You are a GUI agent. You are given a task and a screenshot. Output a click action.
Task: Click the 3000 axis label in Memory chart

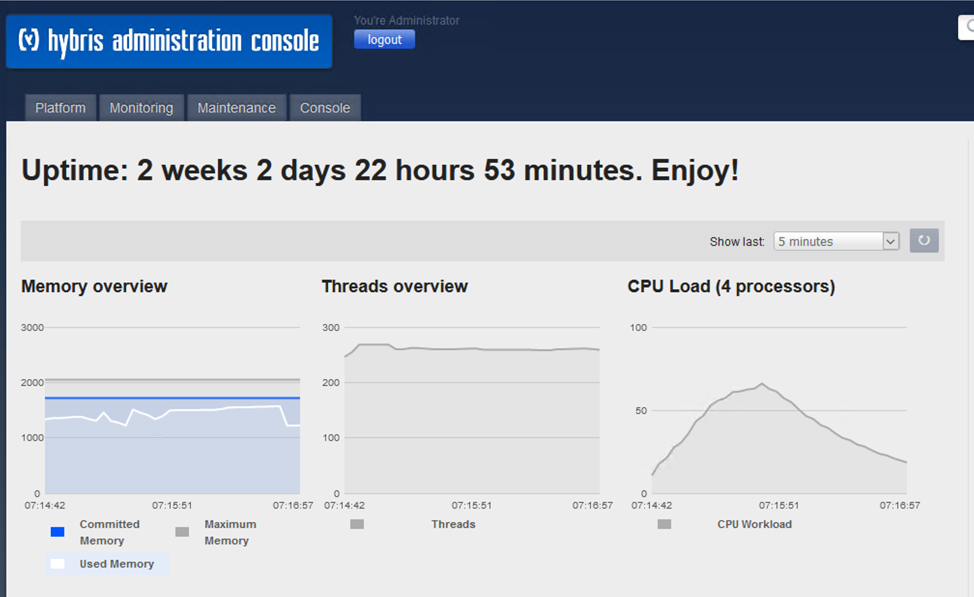(32, 327)
